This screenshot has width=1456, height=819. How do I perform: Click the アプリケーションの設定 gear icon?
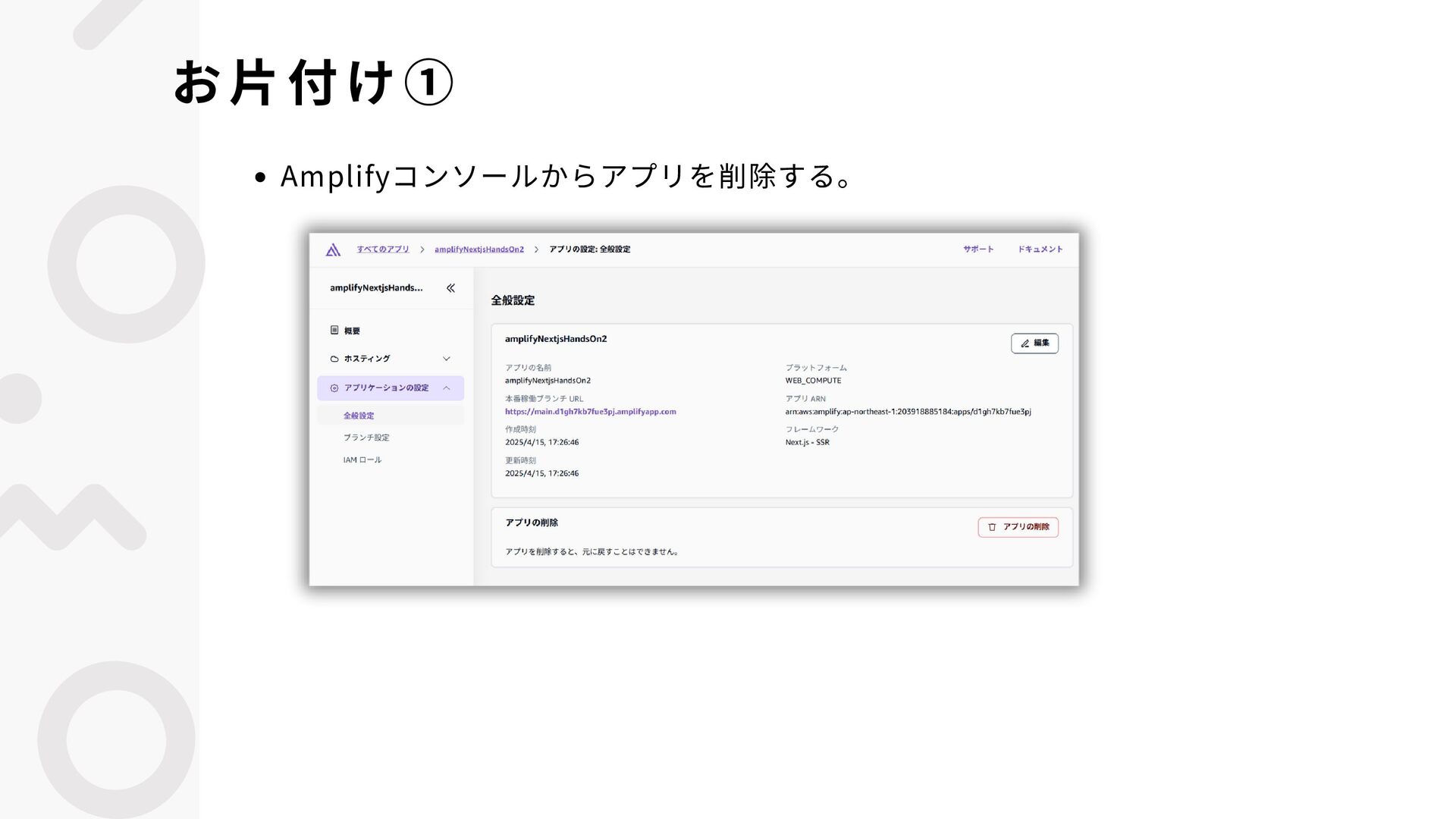point(334,388)
